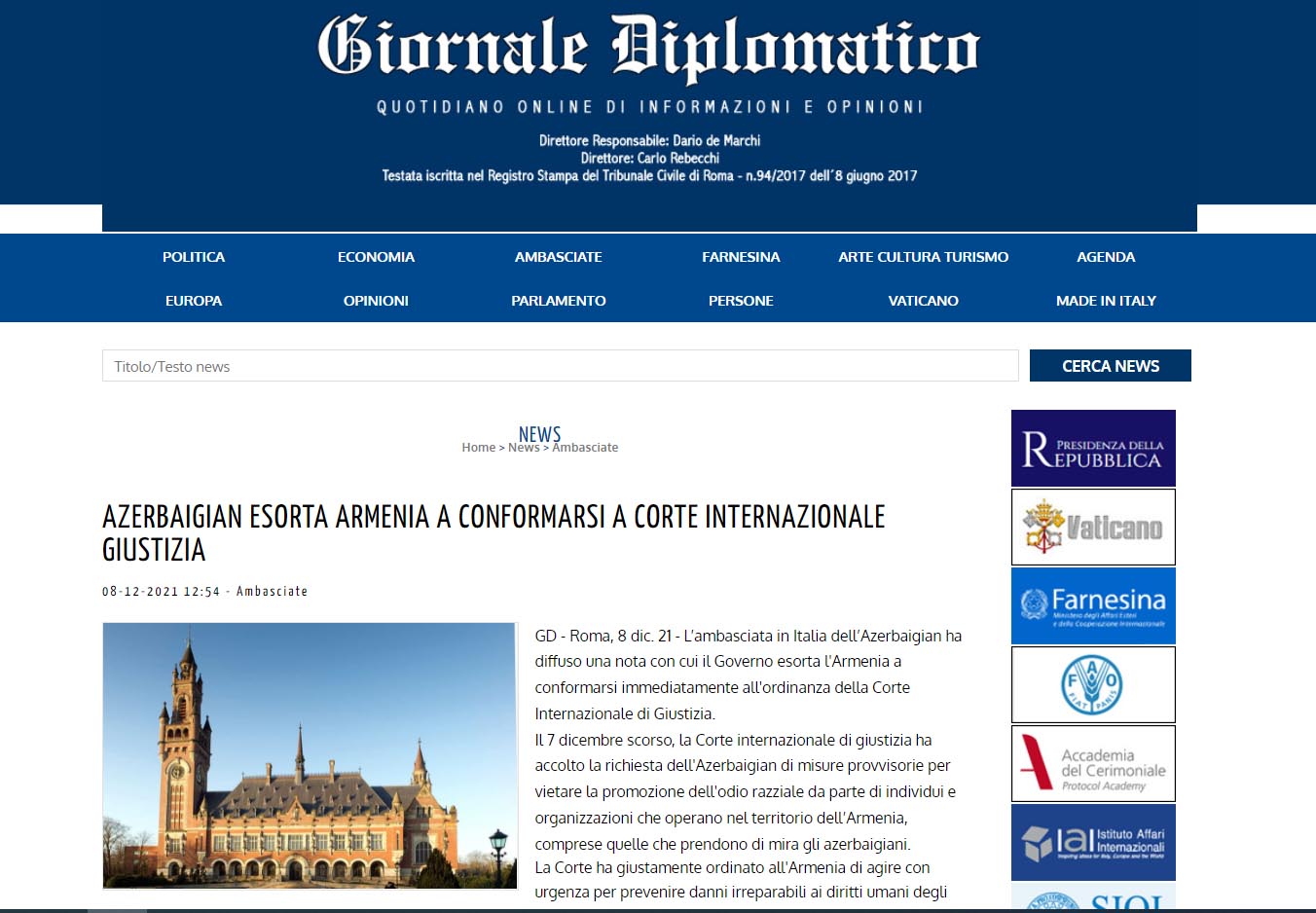
Task: Open the Persone section
Action: pyautogui.click(x=741, y=301)
